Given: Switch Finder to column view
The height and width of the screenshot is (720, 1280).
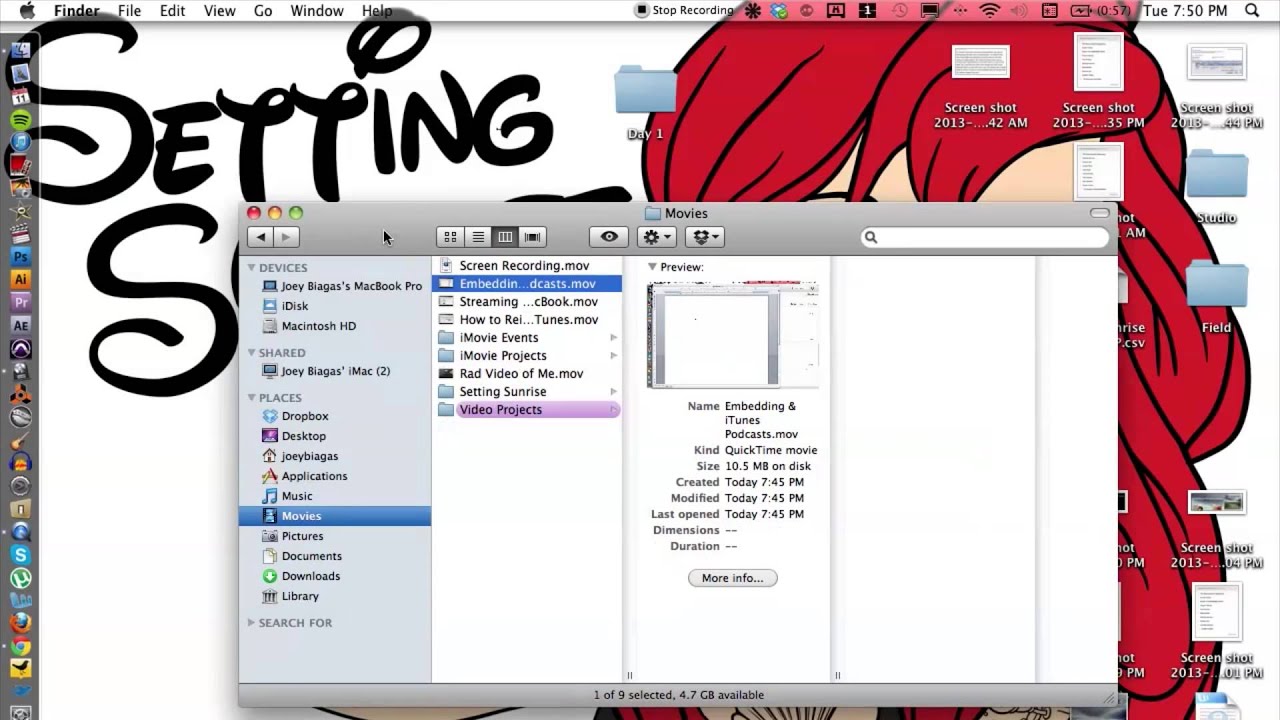Looking at the screenshot, I should tap(505, 237).
